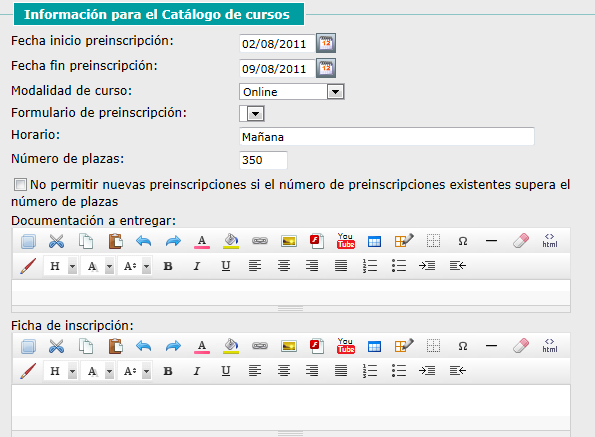Open font size dropdown in Documentación editor

click(x=136, y=266)
